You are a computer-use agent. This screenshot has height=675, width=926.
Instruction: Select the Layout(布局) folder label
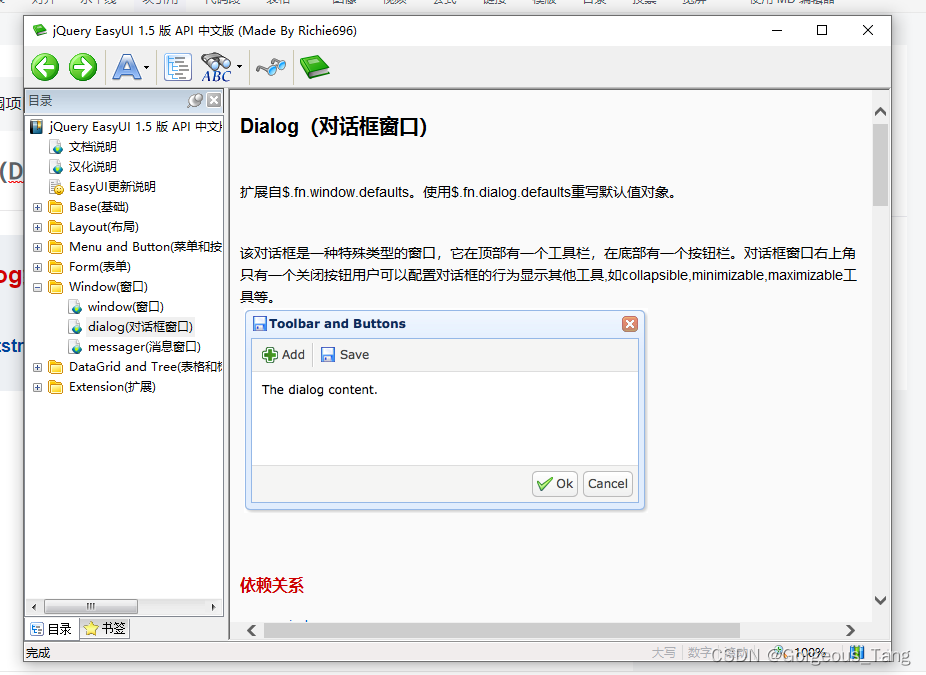103,227
